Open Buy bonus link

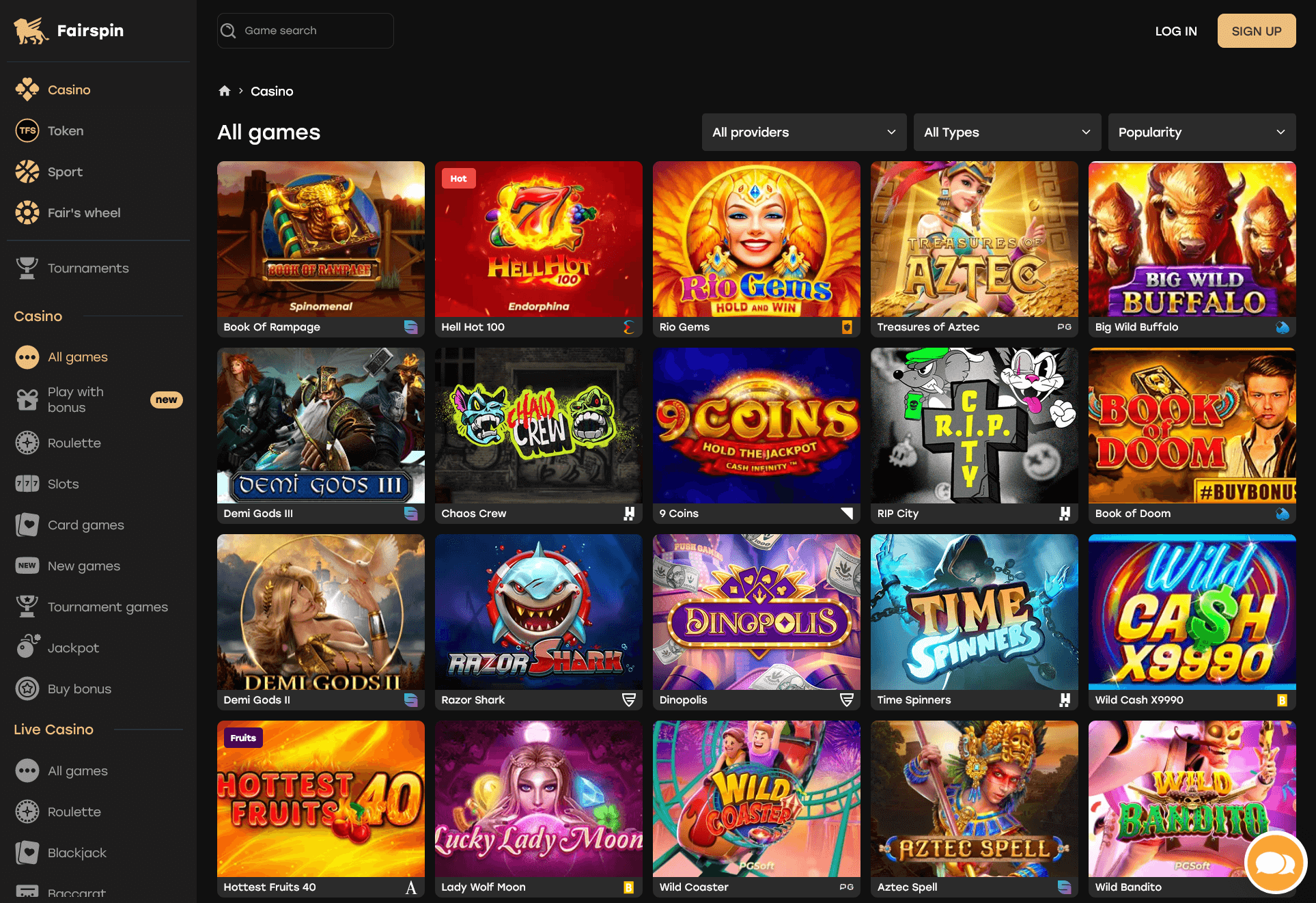(79, 689)
